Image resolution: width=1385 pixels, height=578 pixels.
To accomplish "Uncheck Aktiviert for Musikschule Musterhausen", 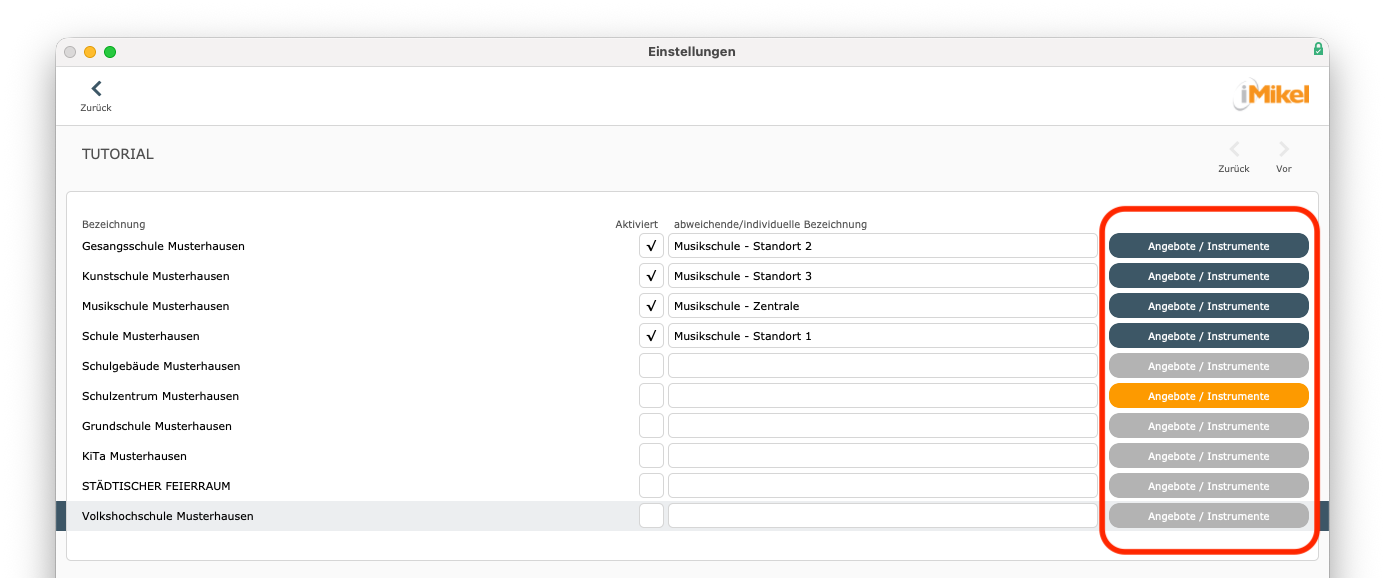I will coord(651,306).
